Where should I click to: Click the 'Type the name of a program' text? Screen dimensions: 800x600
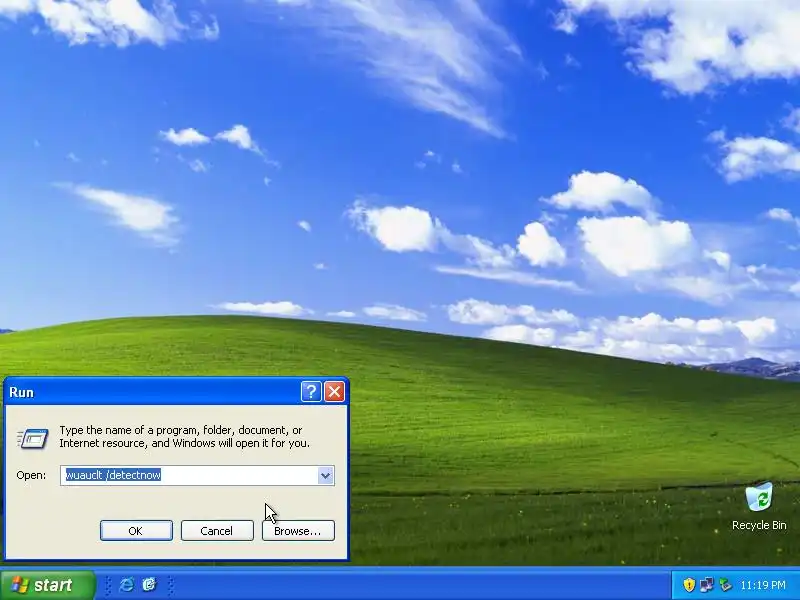coord(184,437)
